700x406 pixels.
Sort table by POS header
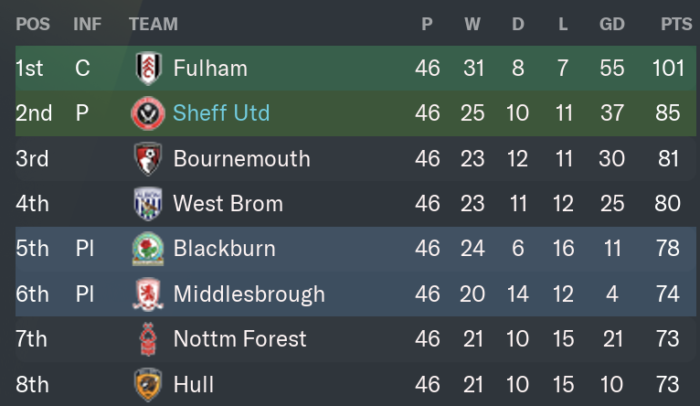(33, 24)
